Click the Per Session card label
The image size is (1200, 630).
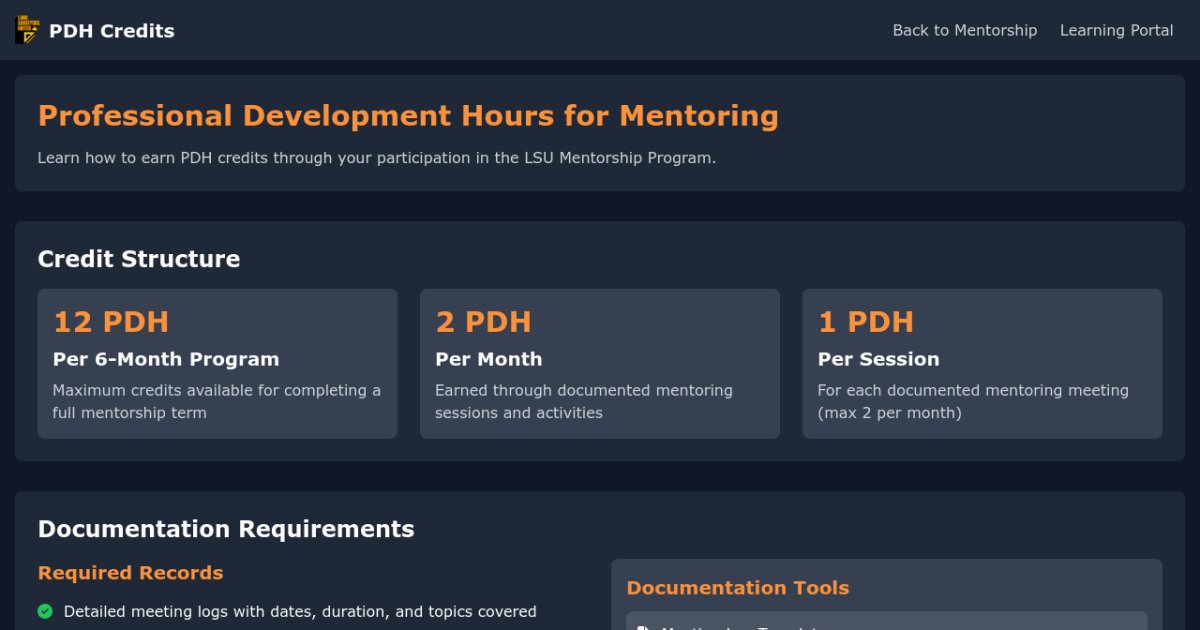(x=878, y=359)
